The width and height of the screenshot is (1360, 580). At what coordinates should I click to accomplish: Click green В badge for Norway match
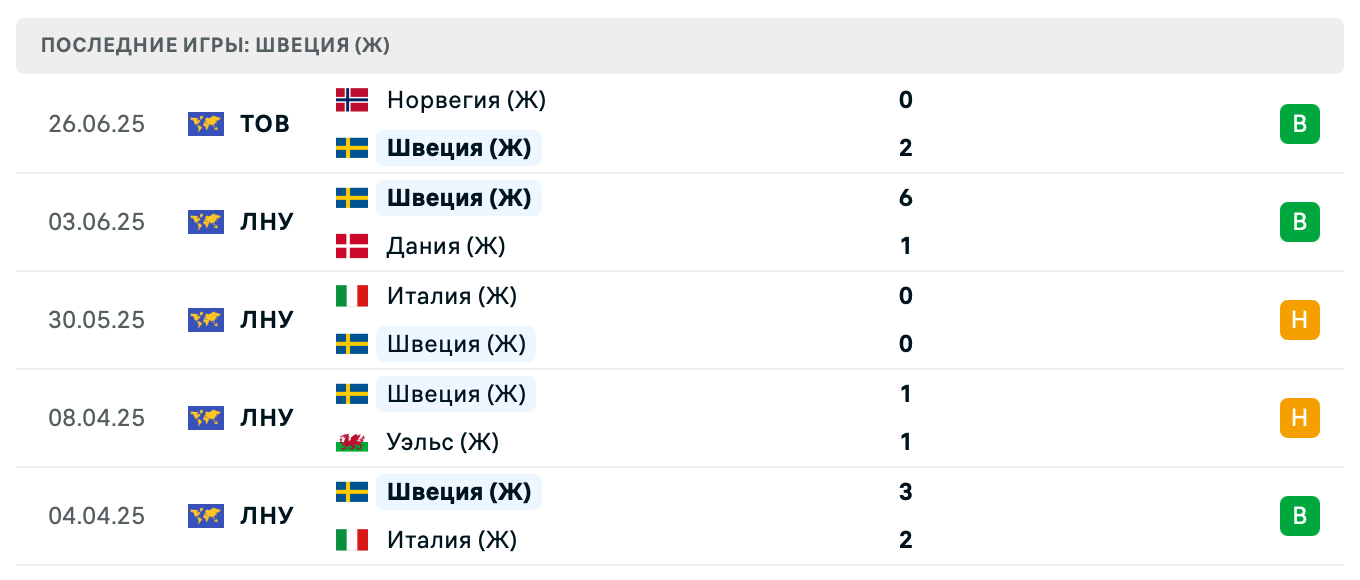(1299, 124)
